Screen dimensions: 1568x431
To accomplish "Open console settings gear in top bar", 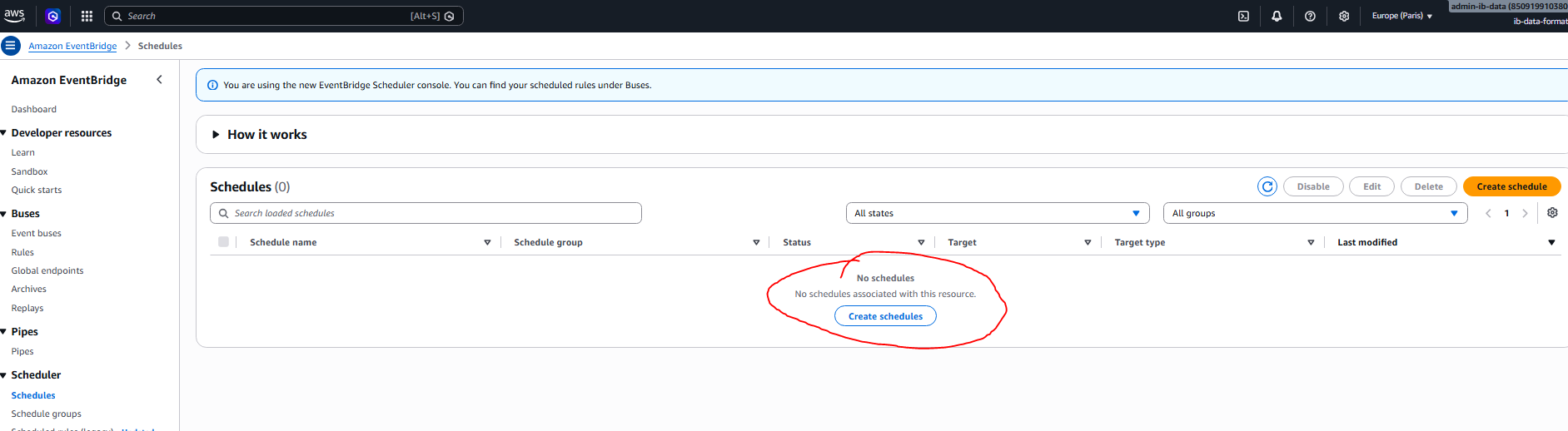I will pos(1344,16).
